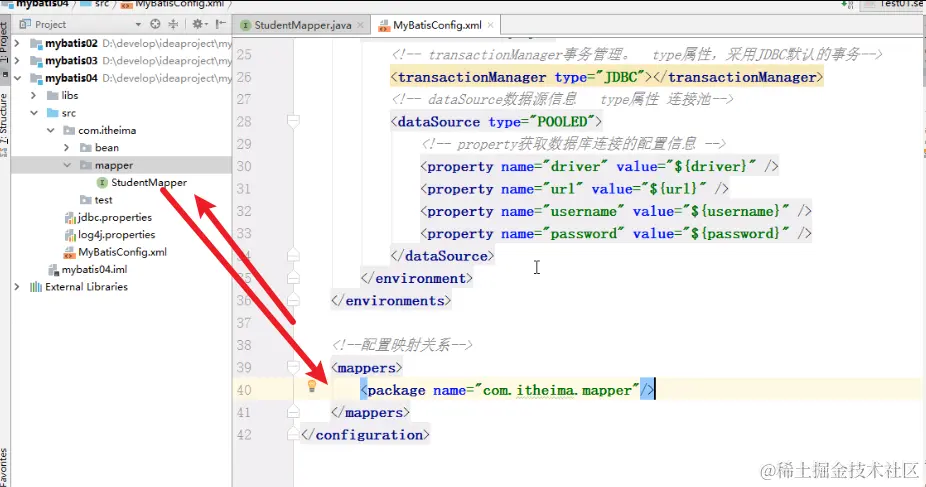926x487 pixels.
Task: Click the collapse all icon in Project panel
Action: (x=173, y=24)
